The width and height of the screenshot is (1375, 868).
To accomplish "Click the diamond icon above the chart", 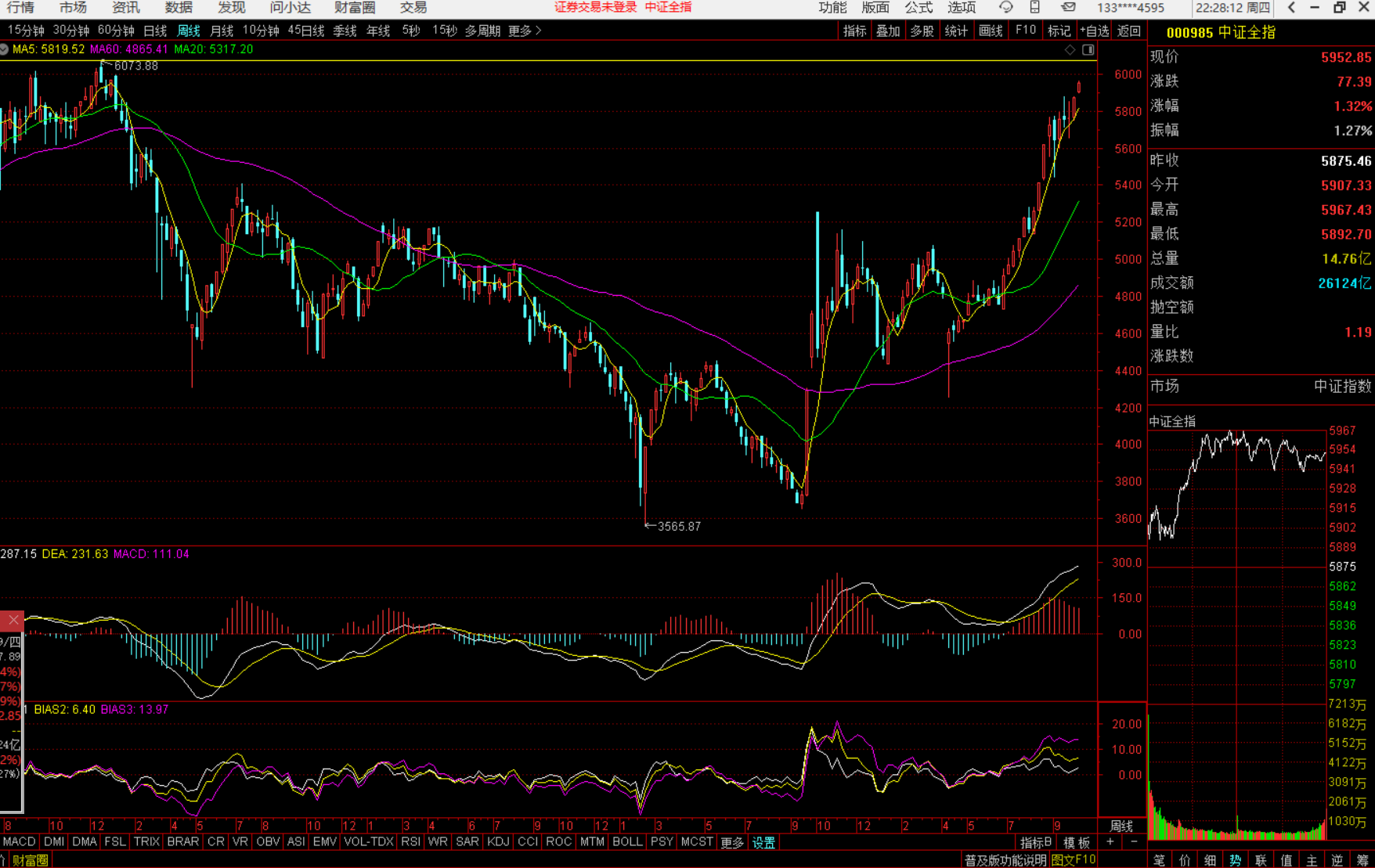I will coord(1070,50).
